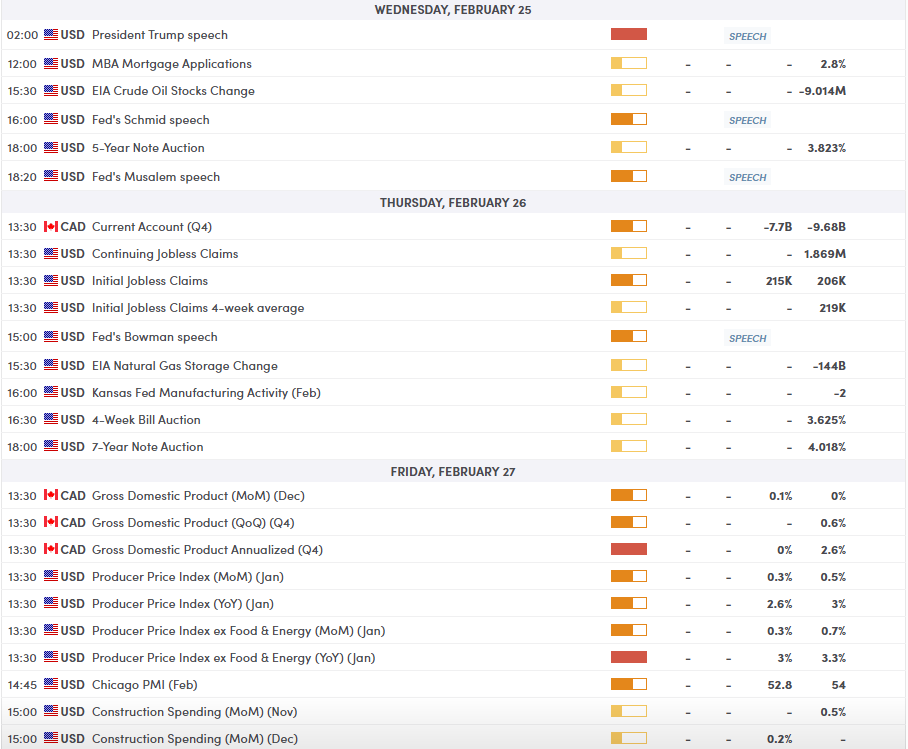
Task: Click high-impact red bar for President Trump speech
Action: pyautogui.click(x=629, y=34)
